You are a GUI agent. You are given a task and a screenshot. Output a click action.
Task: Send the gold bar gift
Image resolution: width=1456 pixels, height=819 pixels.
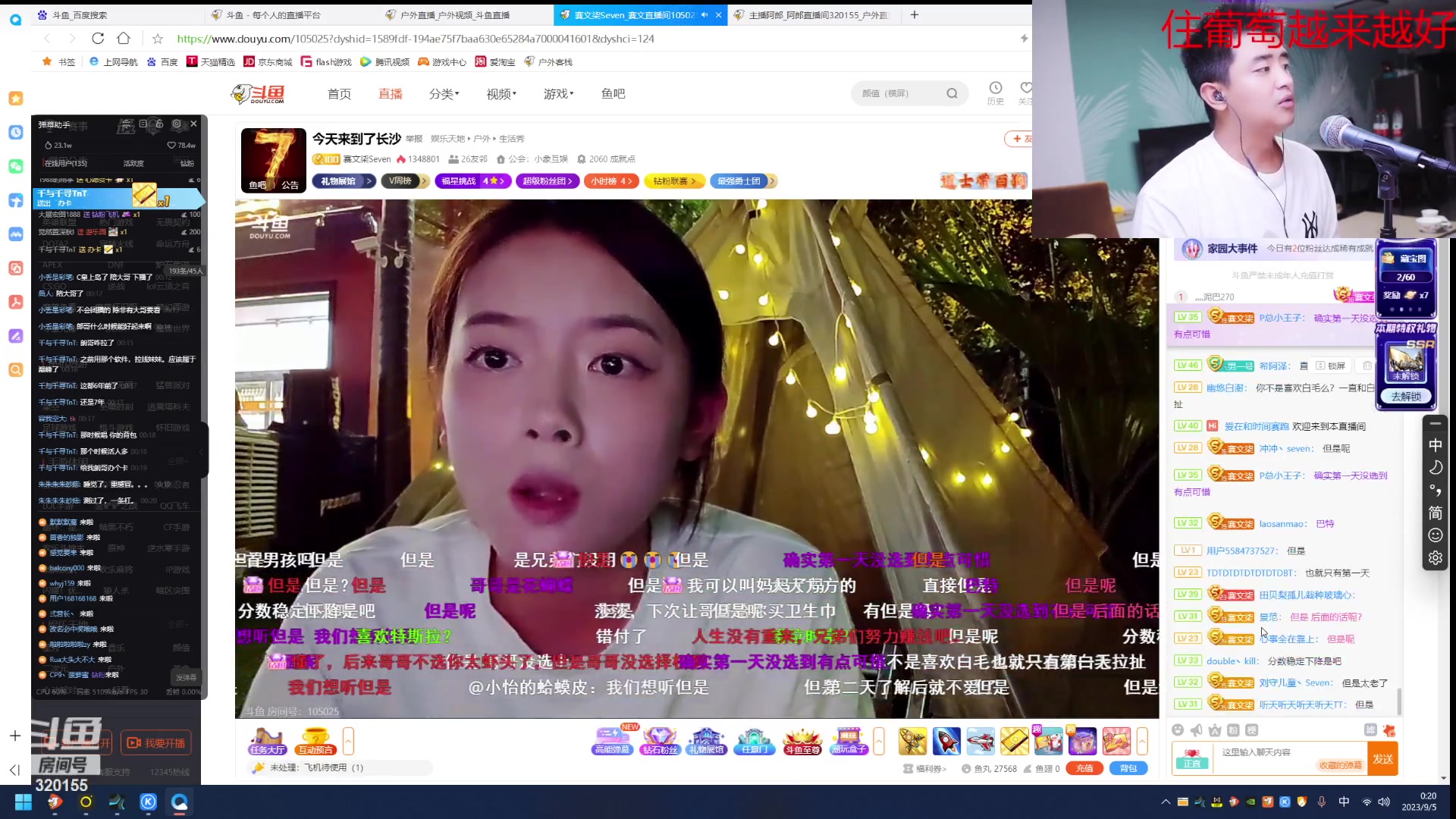click(1015, 741)
